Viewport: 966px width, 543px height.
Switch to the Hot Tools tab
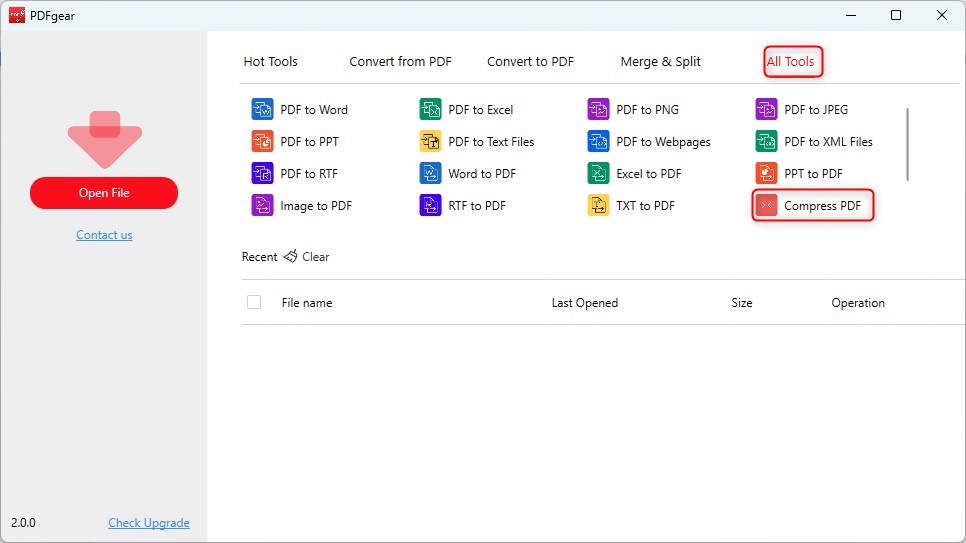pos(270,62)
